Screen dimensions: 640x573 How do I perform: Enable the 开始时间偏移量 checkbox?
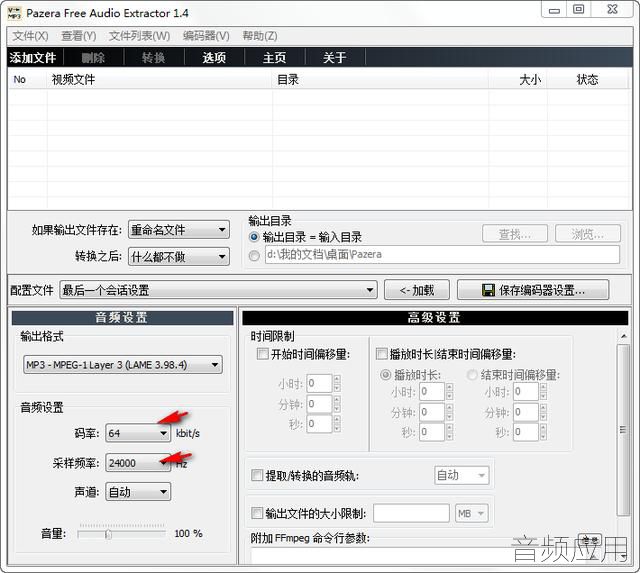[262, 353]
